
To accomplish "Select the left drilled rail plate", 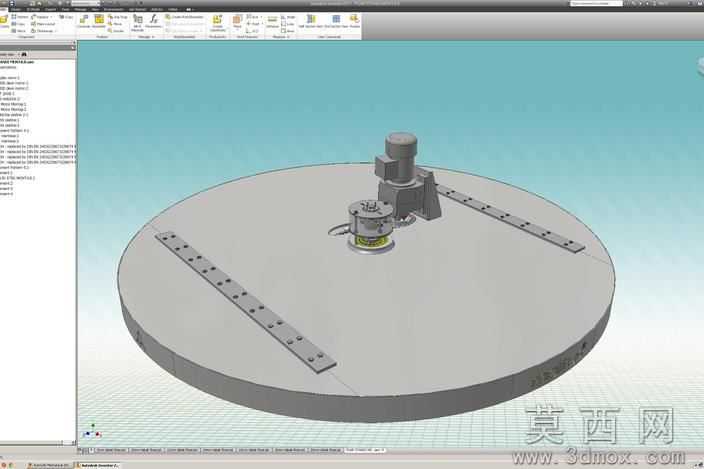I will (x=245, y=302).
